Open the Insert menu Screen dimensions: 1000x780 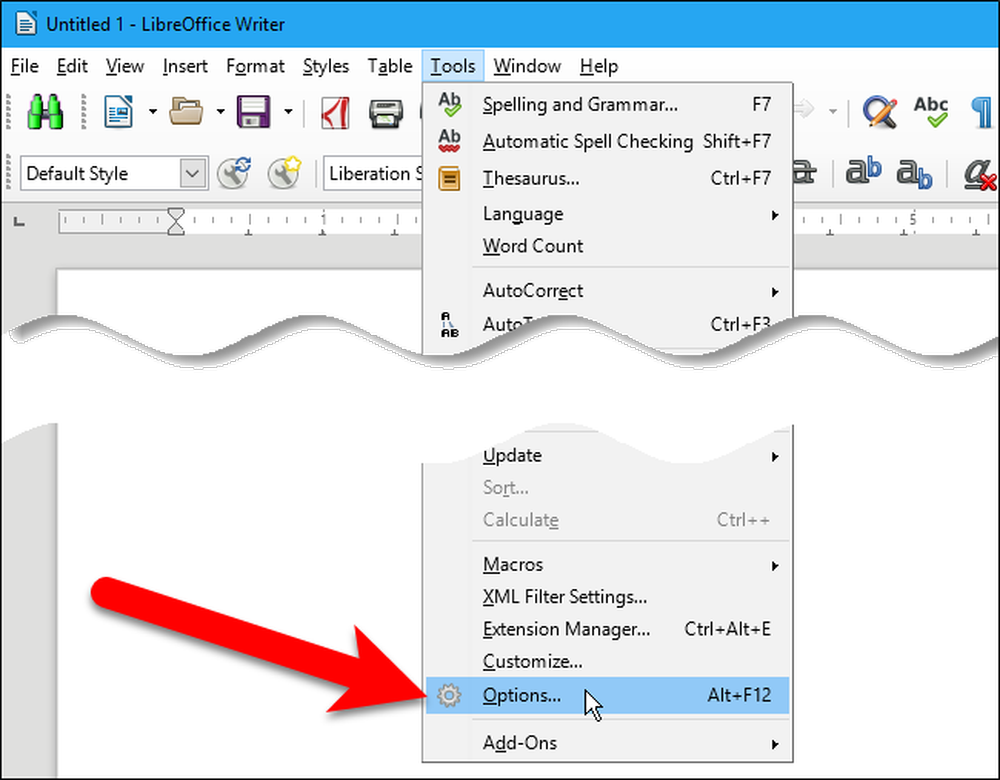(x=185, y=66)
